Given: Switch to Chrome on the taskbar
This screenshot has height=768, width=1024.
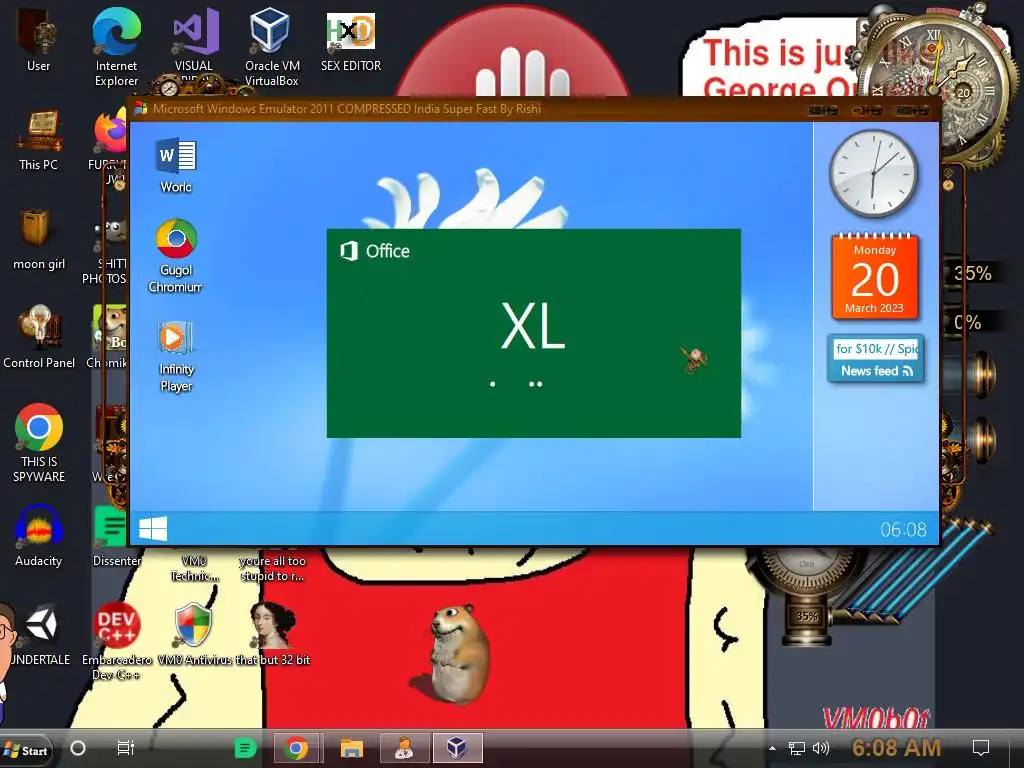Looking at the screenshot, I should pyautogui.click(x=296, y=748).
